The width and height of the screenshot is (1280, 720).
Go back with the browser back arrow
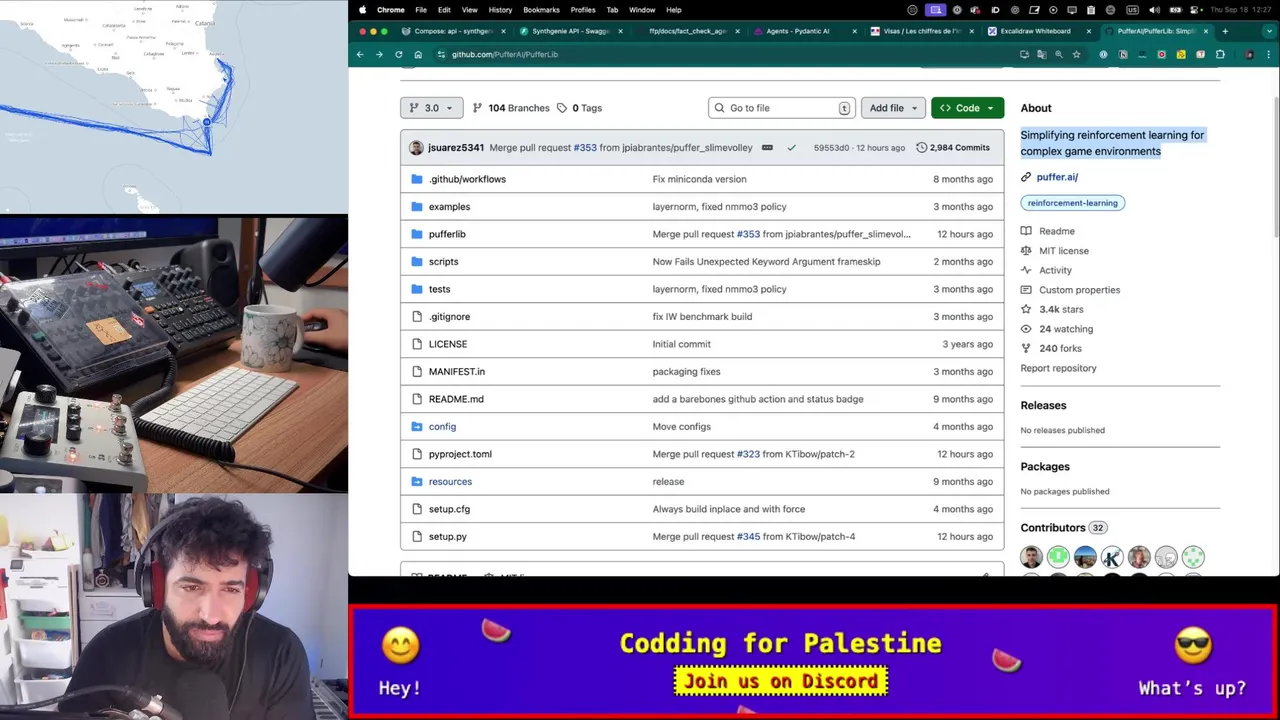coord(360,55)
